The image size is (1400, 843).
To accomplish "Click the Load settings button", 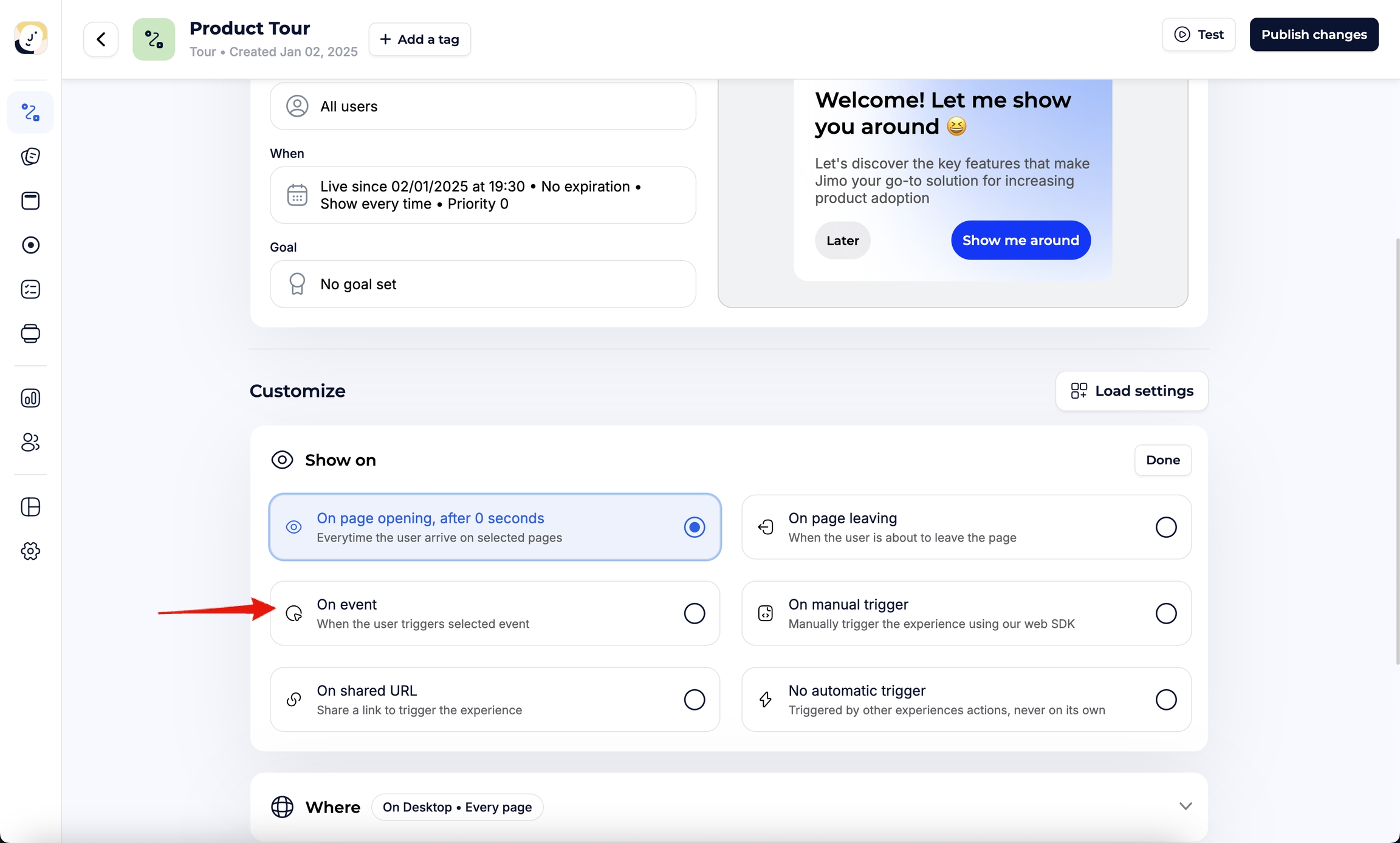I will pyautogui.click(x=1131, y=391).
